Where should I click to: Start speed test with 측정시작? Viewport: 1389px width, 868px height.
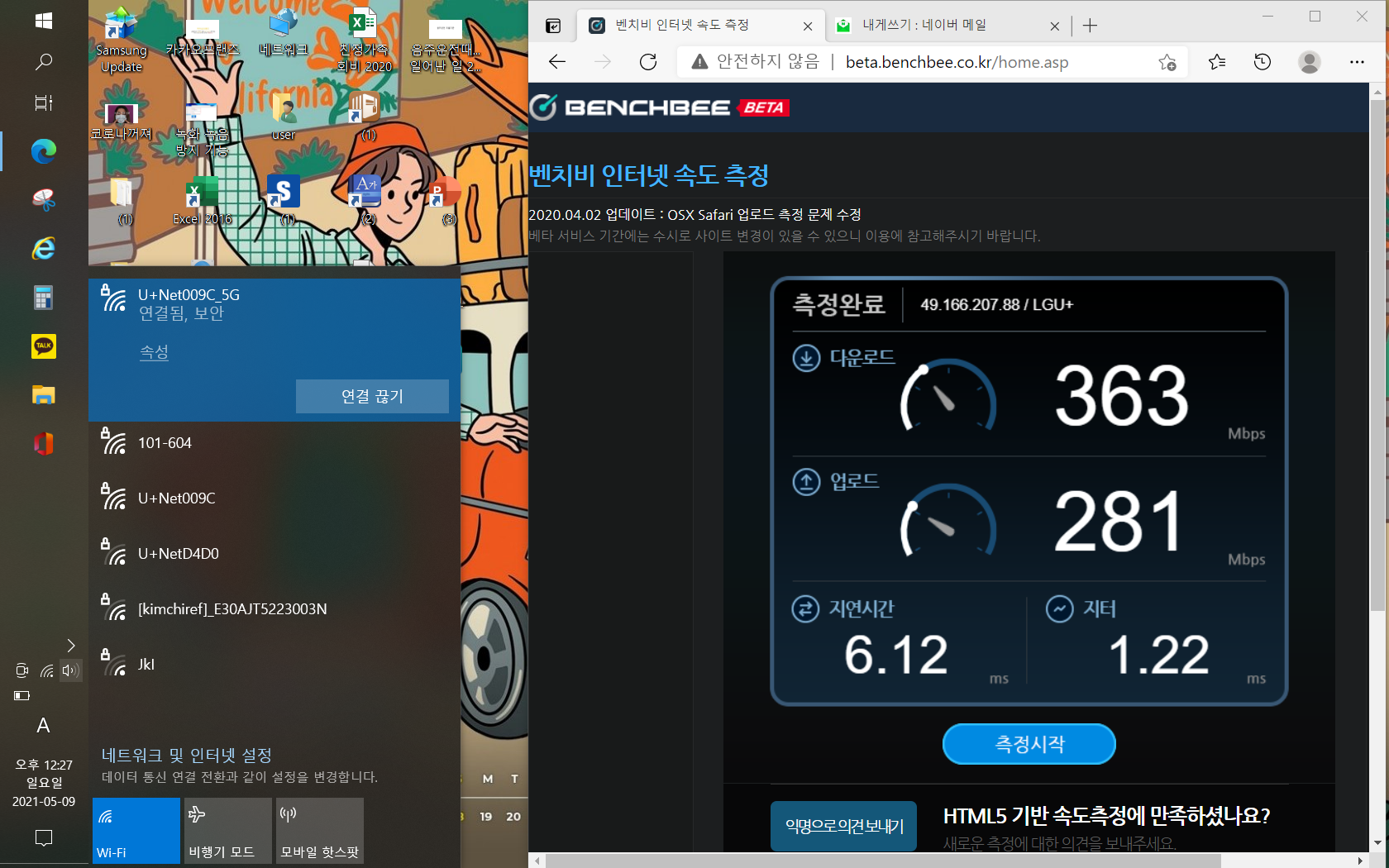(x=1029, y=744)
